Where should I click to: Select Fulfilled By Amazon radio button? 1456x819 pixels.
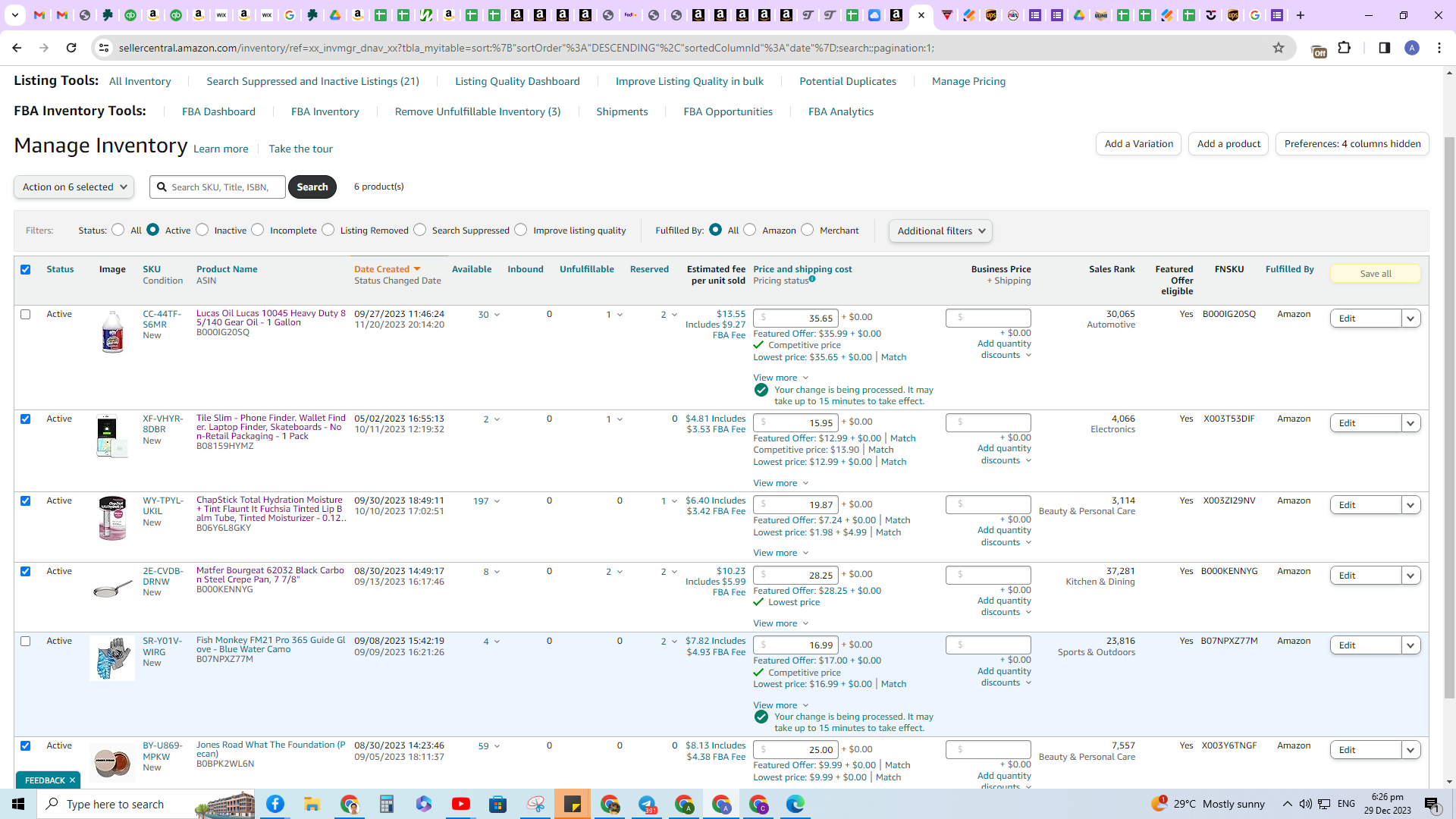pos(750,230)
